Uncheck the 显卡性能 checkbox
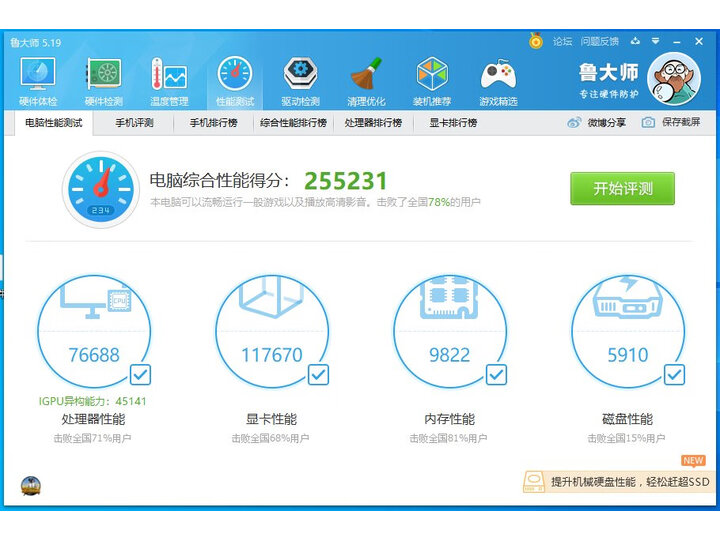The height and width of the screenshot is (540, 720). click(x=318, y=375)
